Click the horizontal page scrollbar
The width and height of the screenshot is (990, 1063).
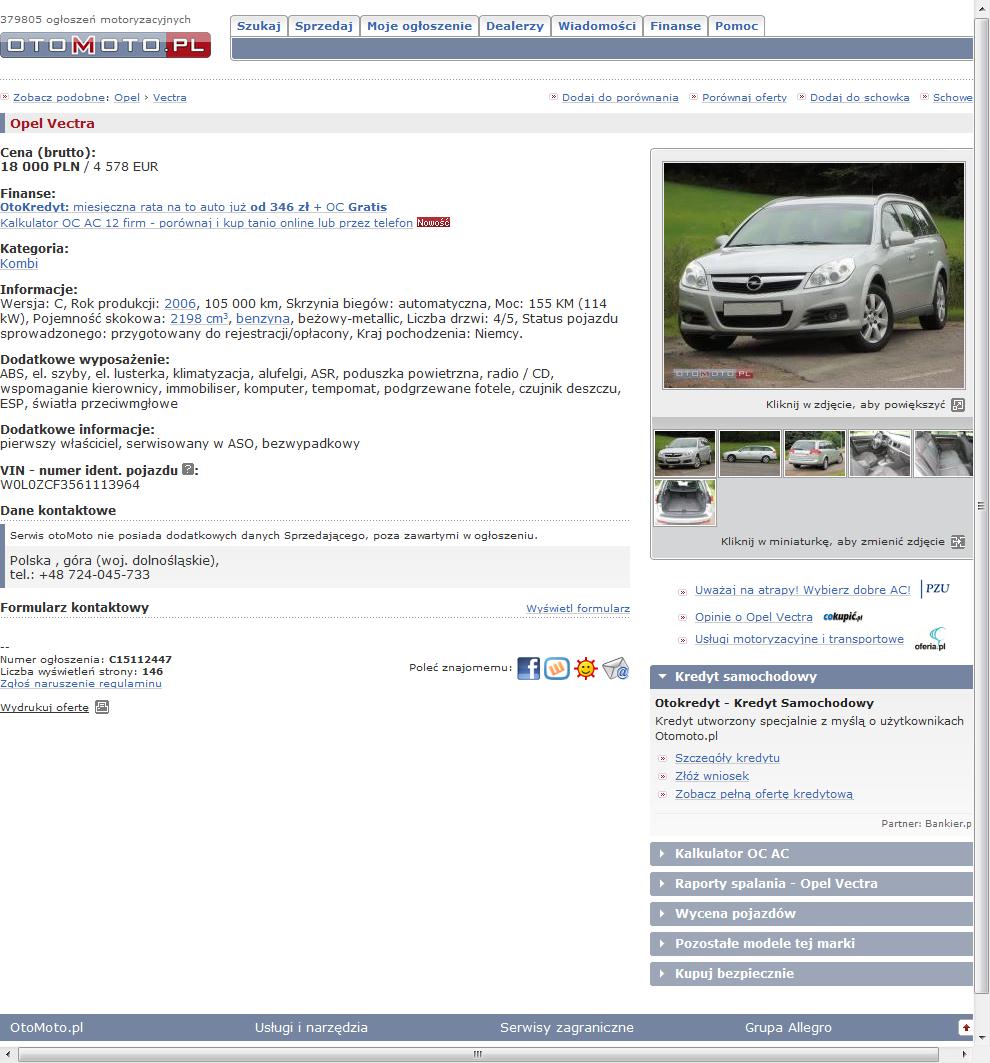pyautogui.click(x=478, y=1055)
